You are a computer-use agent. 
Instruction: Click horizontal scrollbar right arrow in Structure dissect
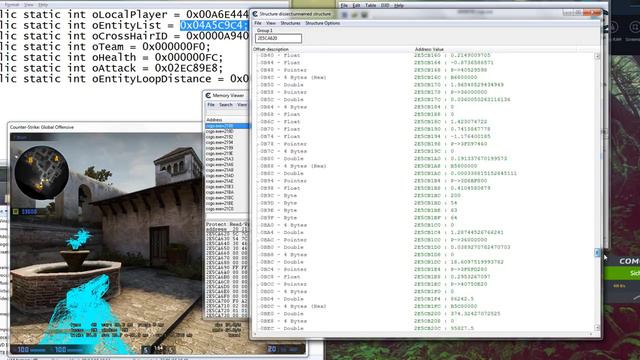[591, 334]
